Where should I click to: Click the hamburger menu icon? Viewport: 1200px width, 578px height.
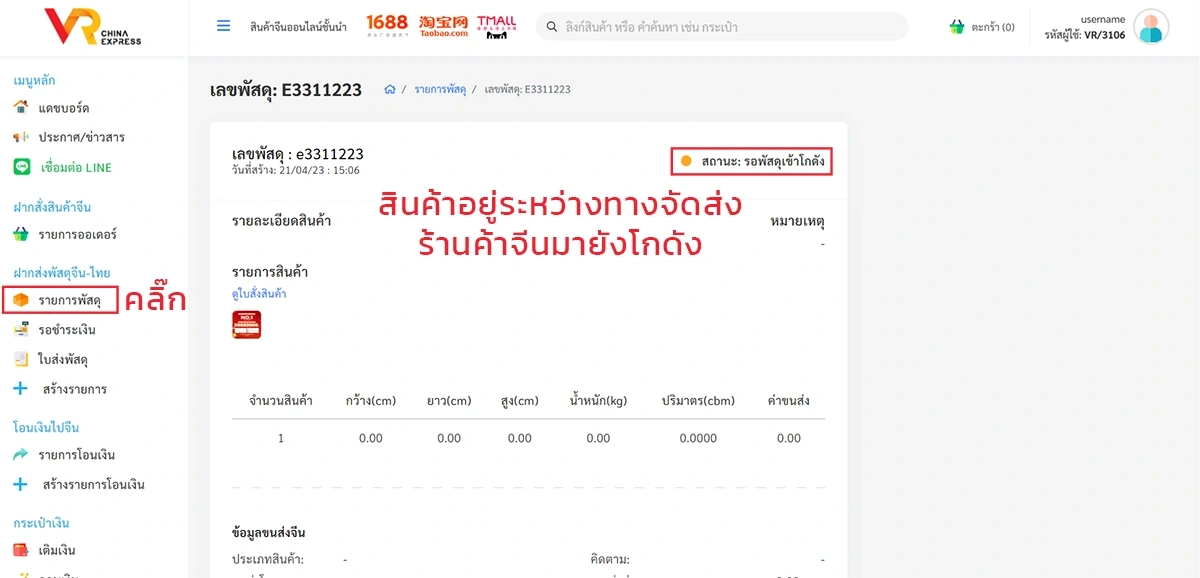[x=224, y=26]
